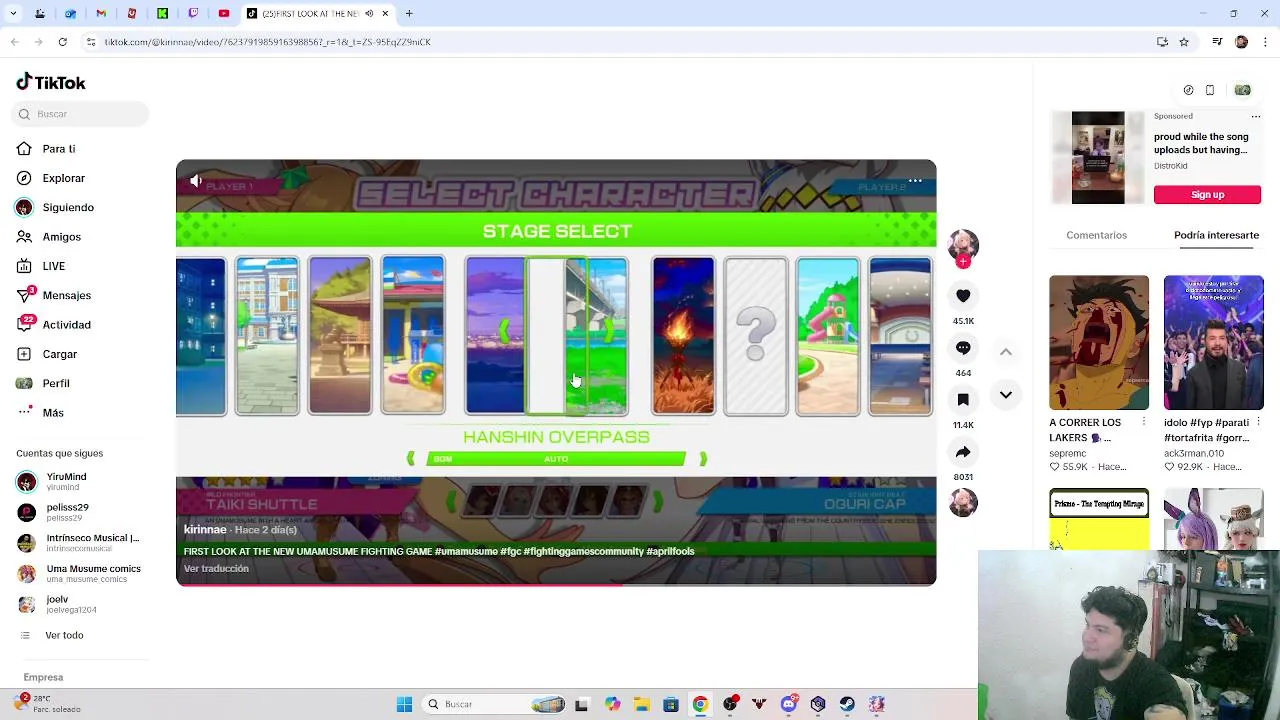The height and width of the screenshot is (720, 1280).
Task: Open the Gmail browser tab
Action: click(101, 14)
